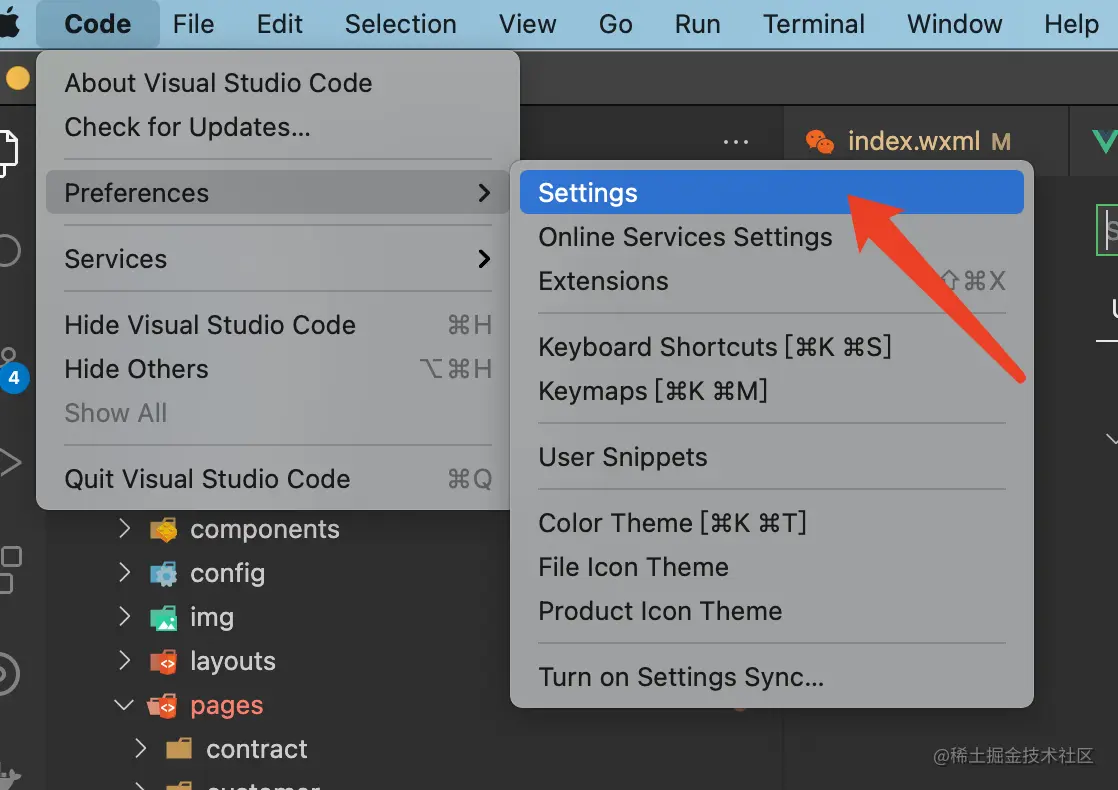
Task: Expand the contract folder chevron
Action: point(140,749)
